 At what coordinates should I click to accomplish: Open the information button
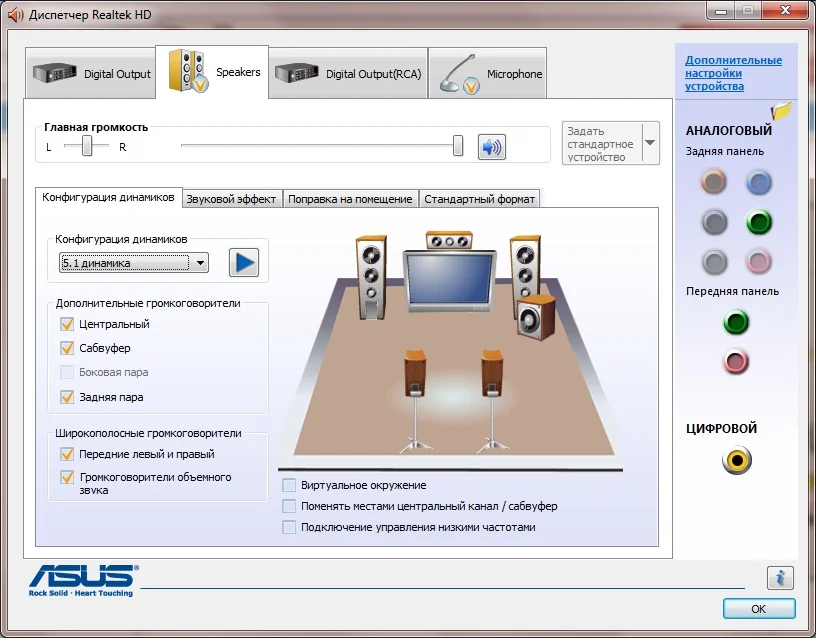coord(780,578)
